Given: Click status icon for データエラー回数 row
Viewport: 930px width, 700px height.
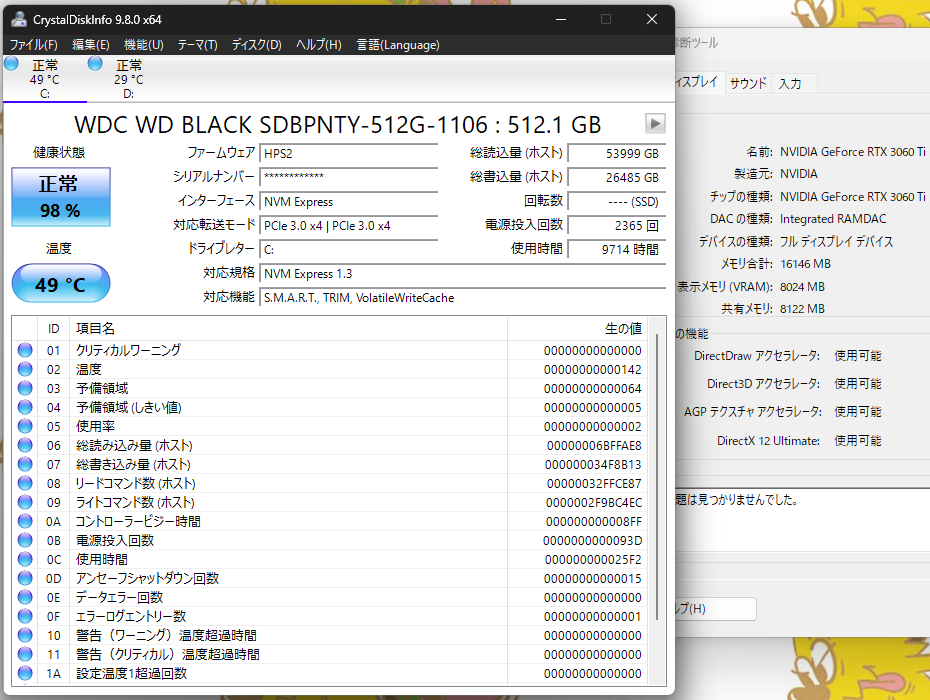Looking at the screenshot, I should [25, 597].
